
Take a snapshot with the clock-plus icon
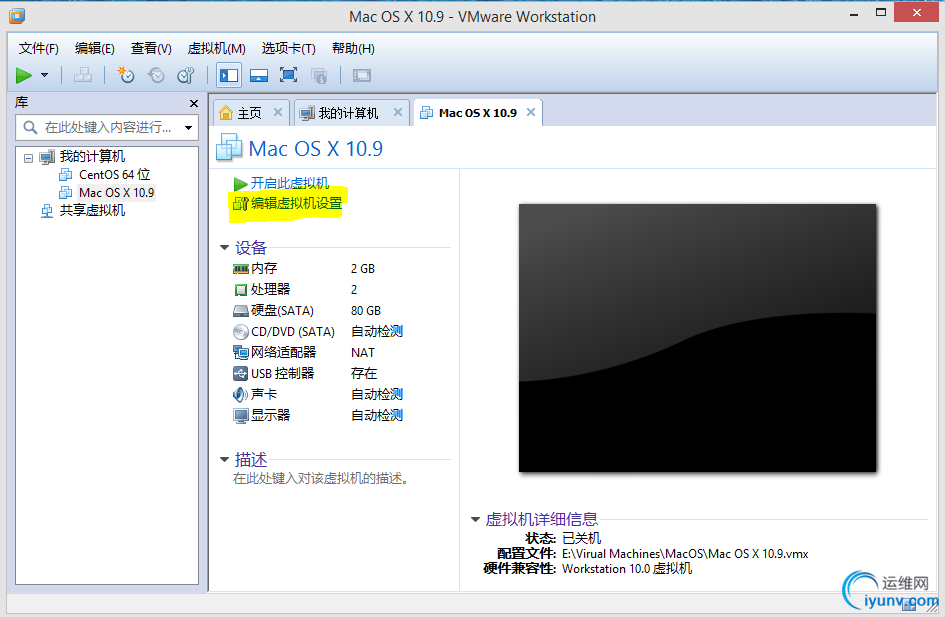(x=125, y=75)
